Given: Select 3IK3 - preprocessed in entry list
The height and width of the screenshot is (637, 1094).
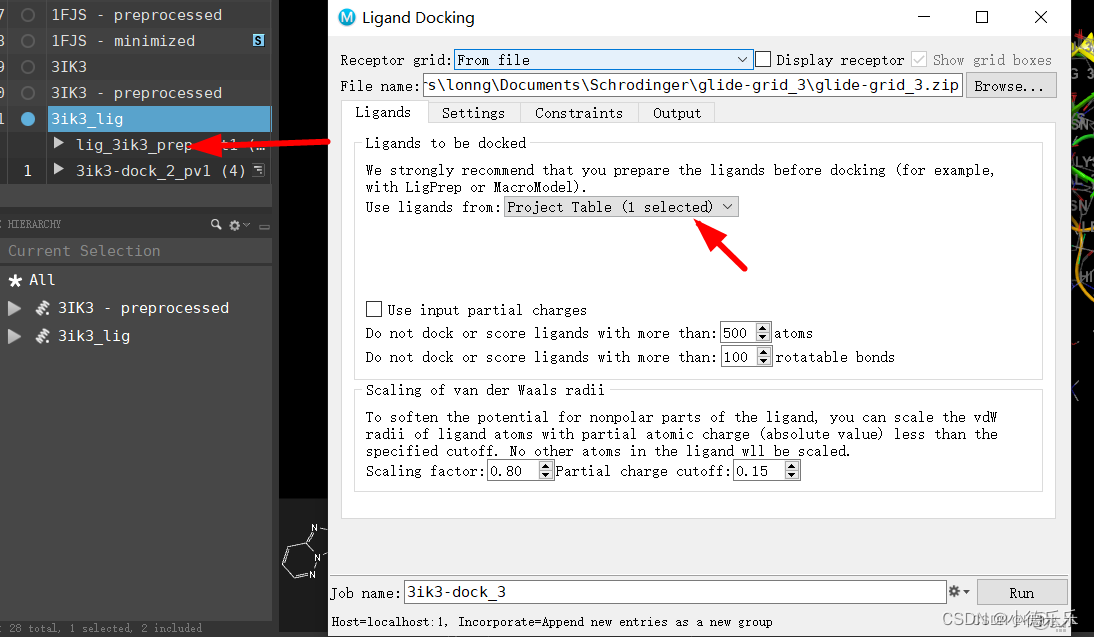Looking at the screenshot, I should [159, 93].
